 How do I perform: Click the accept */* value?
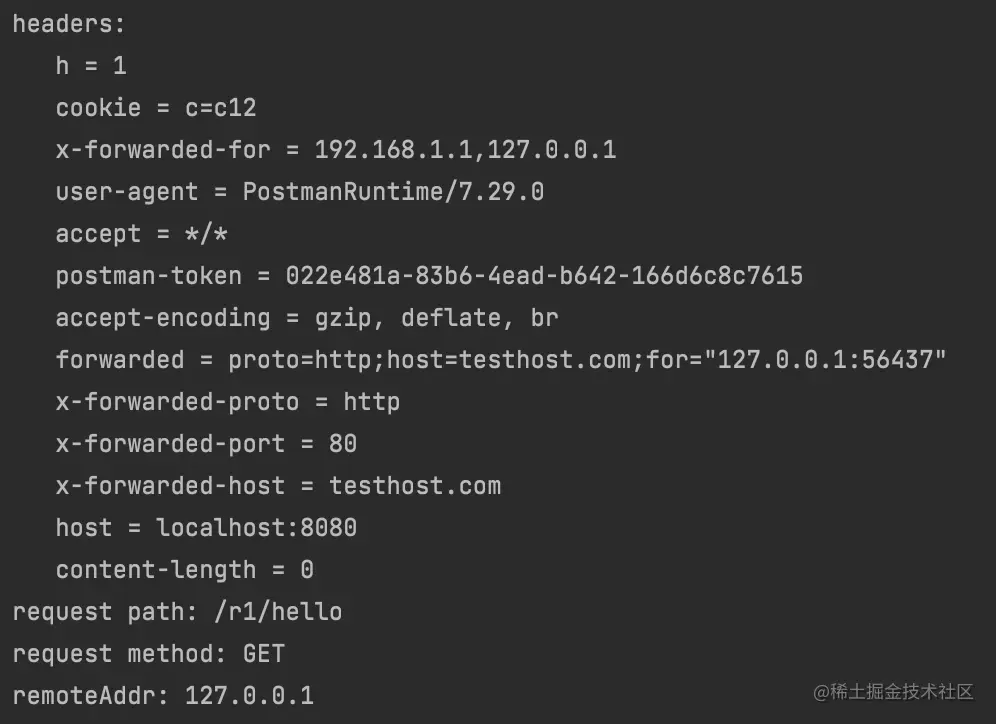[206, 234]
